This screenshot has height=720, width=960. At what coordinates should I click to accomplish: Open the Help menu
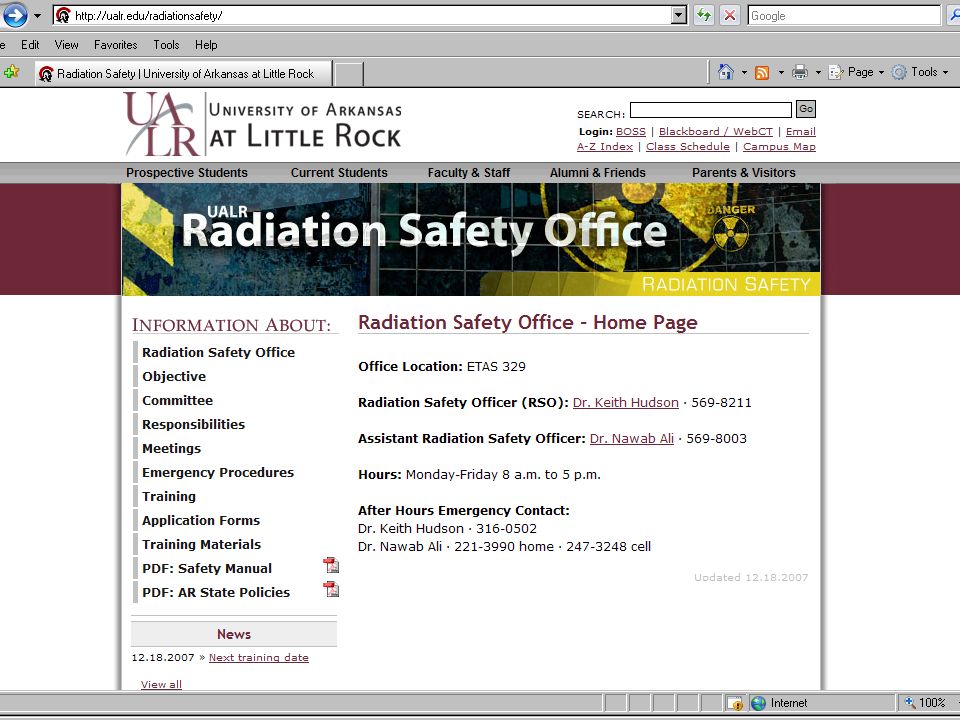coord(206,45)
